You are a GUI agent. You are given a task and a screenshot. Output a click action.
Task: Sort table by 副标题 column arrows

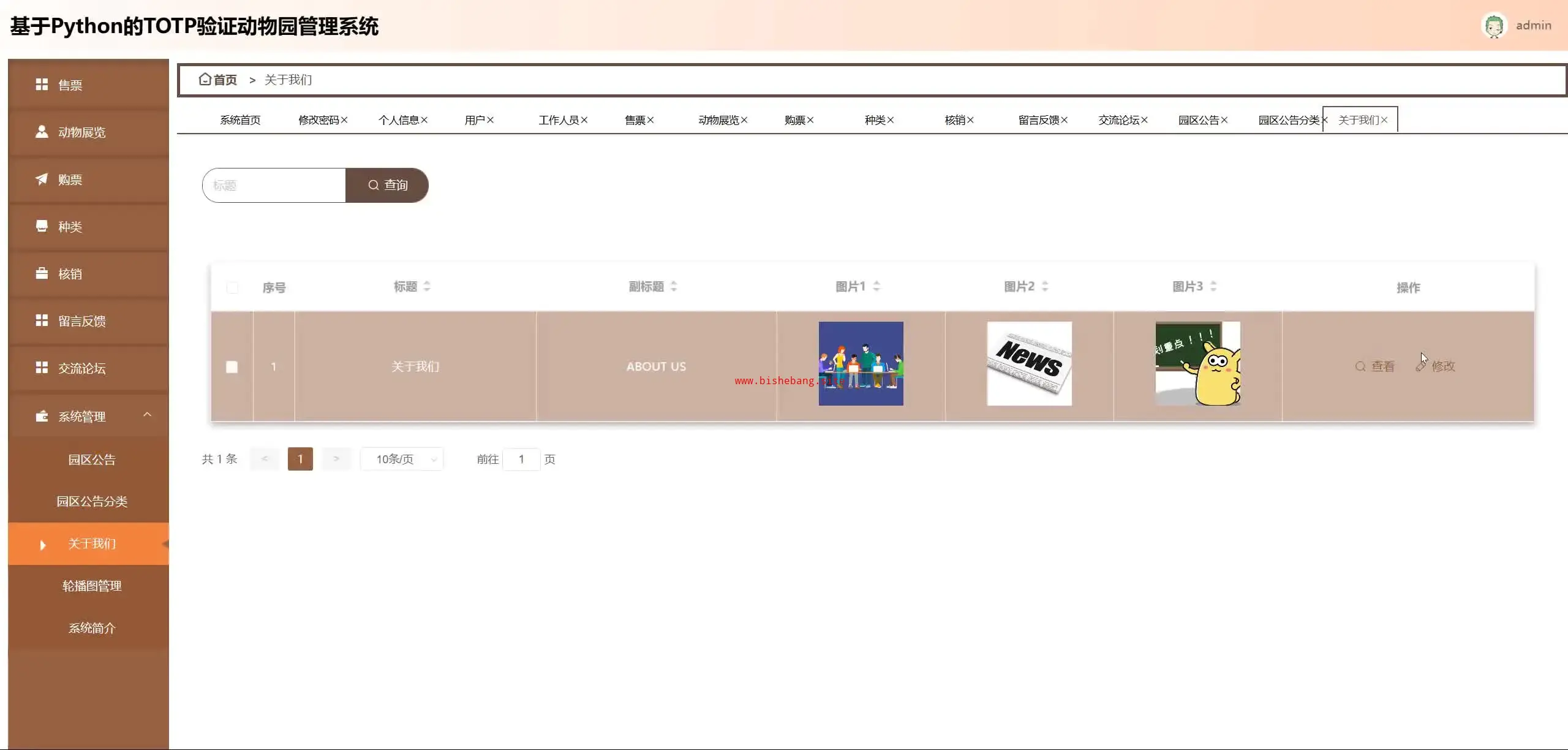pyautogui.click(x=673, y=286)
